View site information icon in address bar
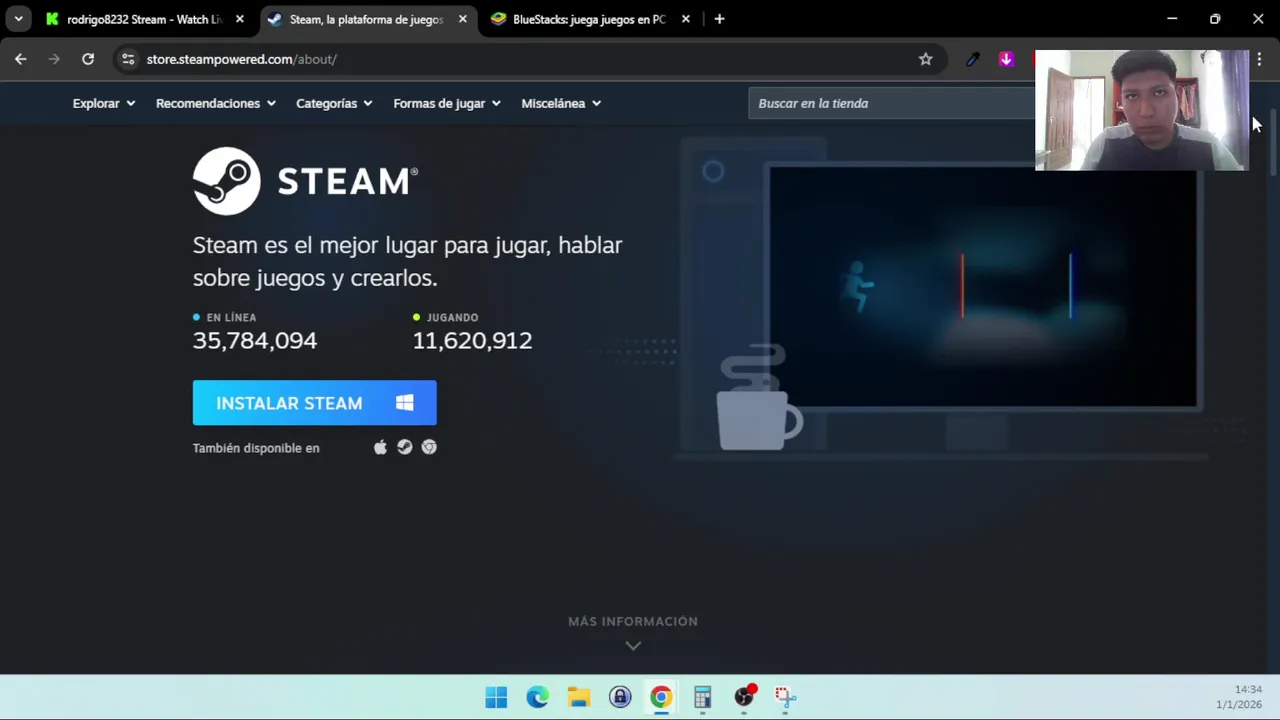Image resolution: width=1280 pixels, height=720 pixels. coord(128,59)
